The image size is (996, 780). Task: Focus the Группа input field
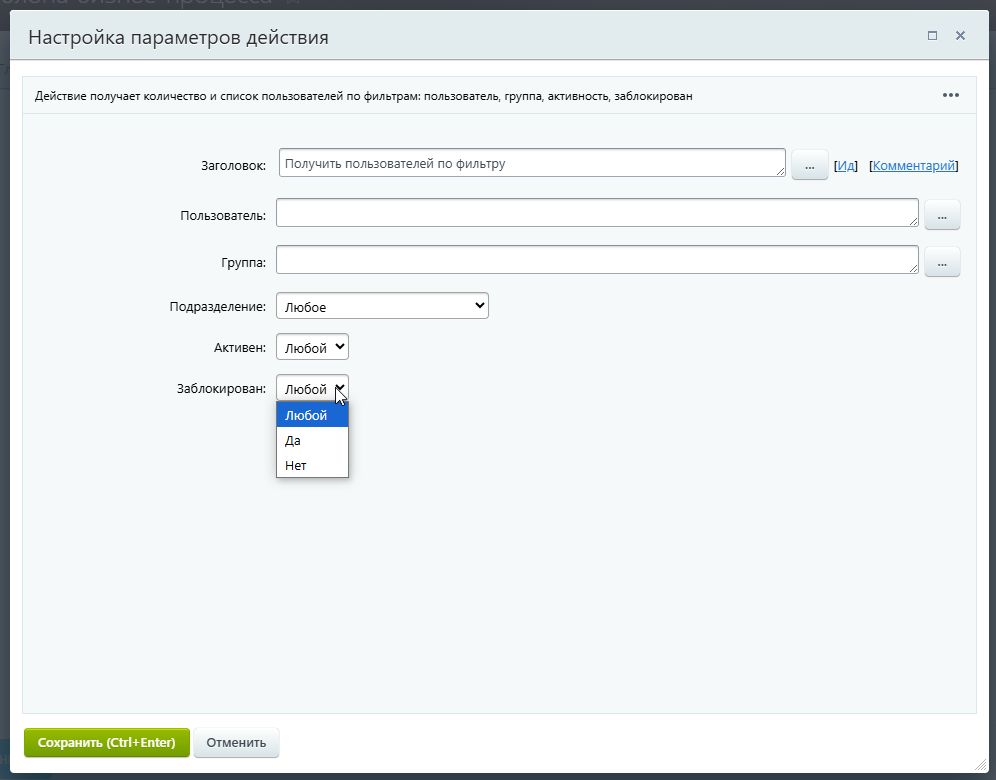pyautogui.click(x=596, y=260)
